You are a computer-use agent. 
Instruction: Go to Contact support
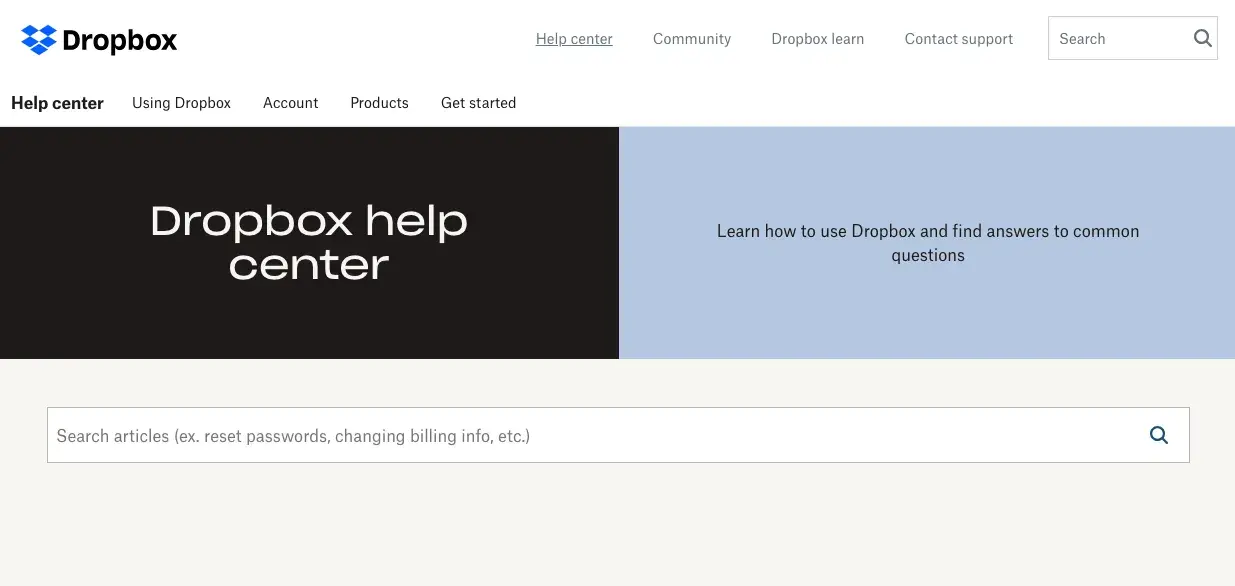[957, 39]
